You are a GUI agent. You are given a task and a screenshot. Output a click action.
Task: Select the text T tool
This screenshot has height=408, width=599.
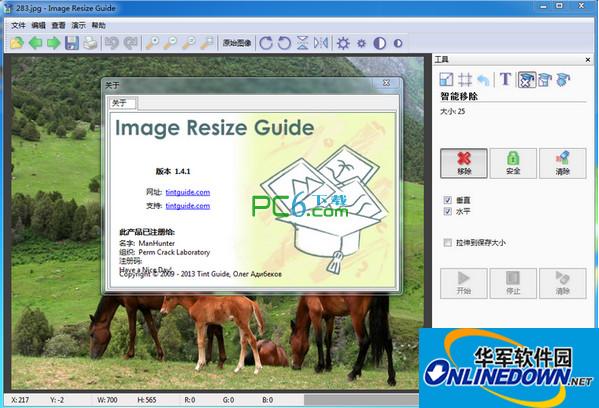505,79
